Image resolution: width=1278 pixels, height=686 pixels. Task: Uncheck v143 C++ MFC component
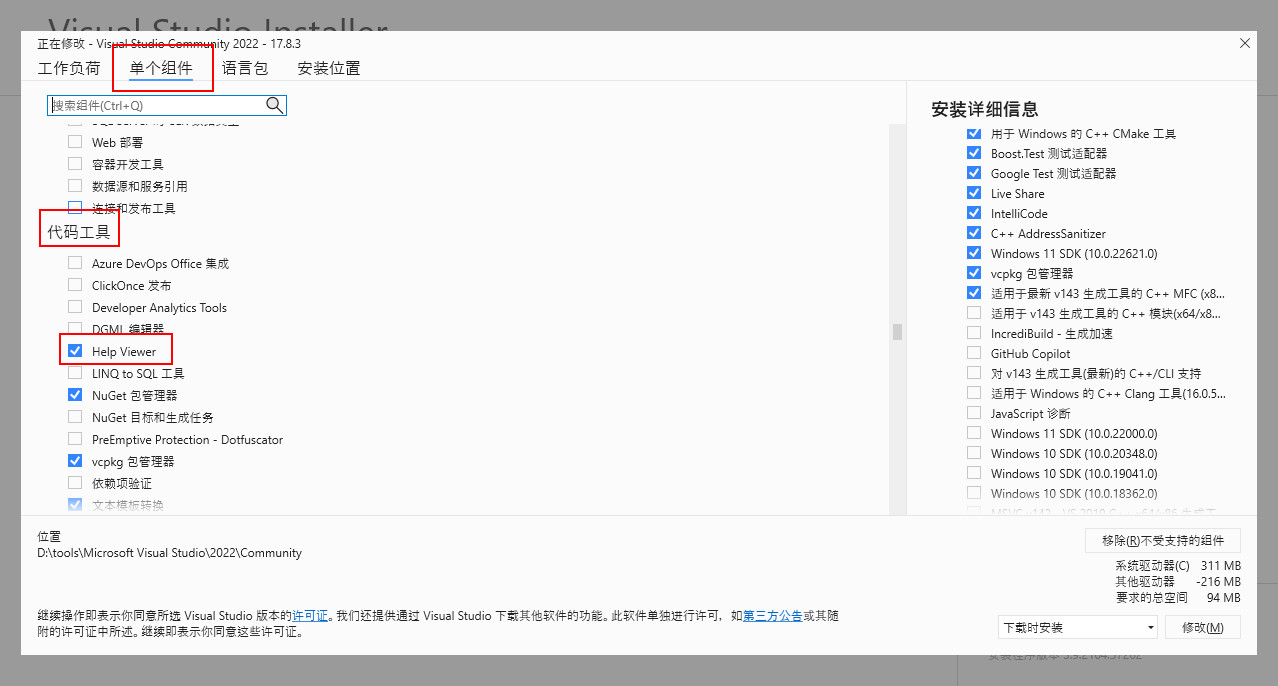(x=974, y=293)
